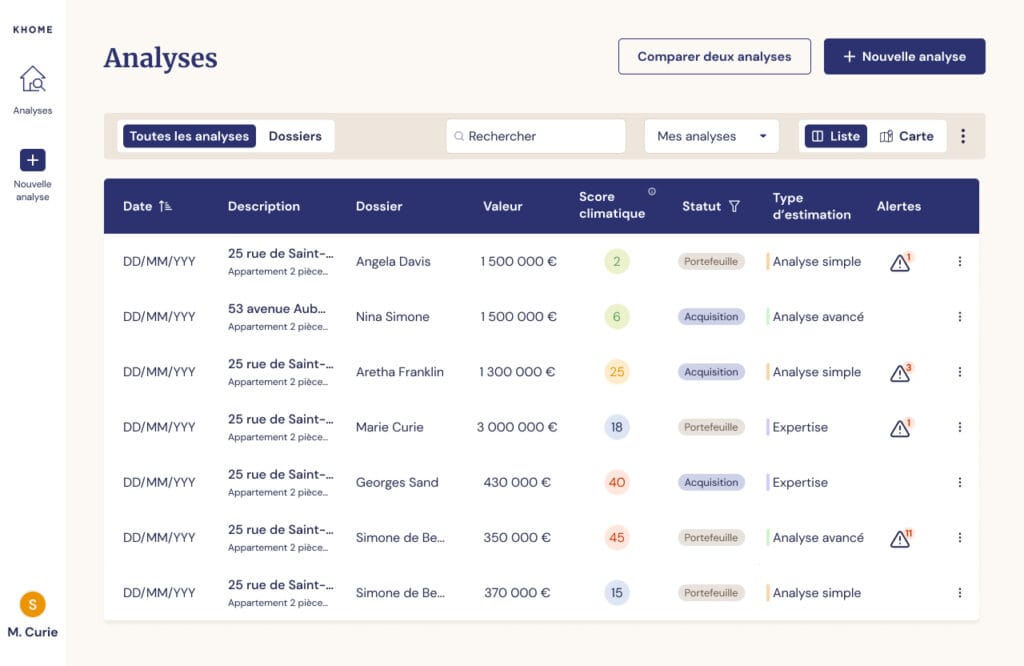The height and width of the screenshot is (666, 1024).
Task: Open the Statut column filter icon
Action: click(x=734, y=206)
